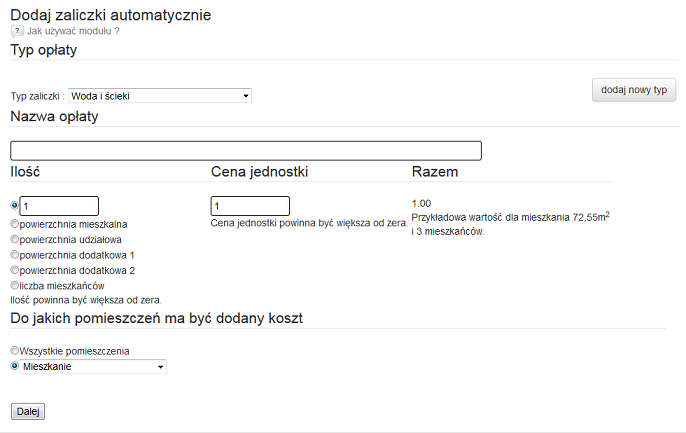Click 'Ilość powinna być większa od zera.' message
686x433 pixels.
point(86,300)
